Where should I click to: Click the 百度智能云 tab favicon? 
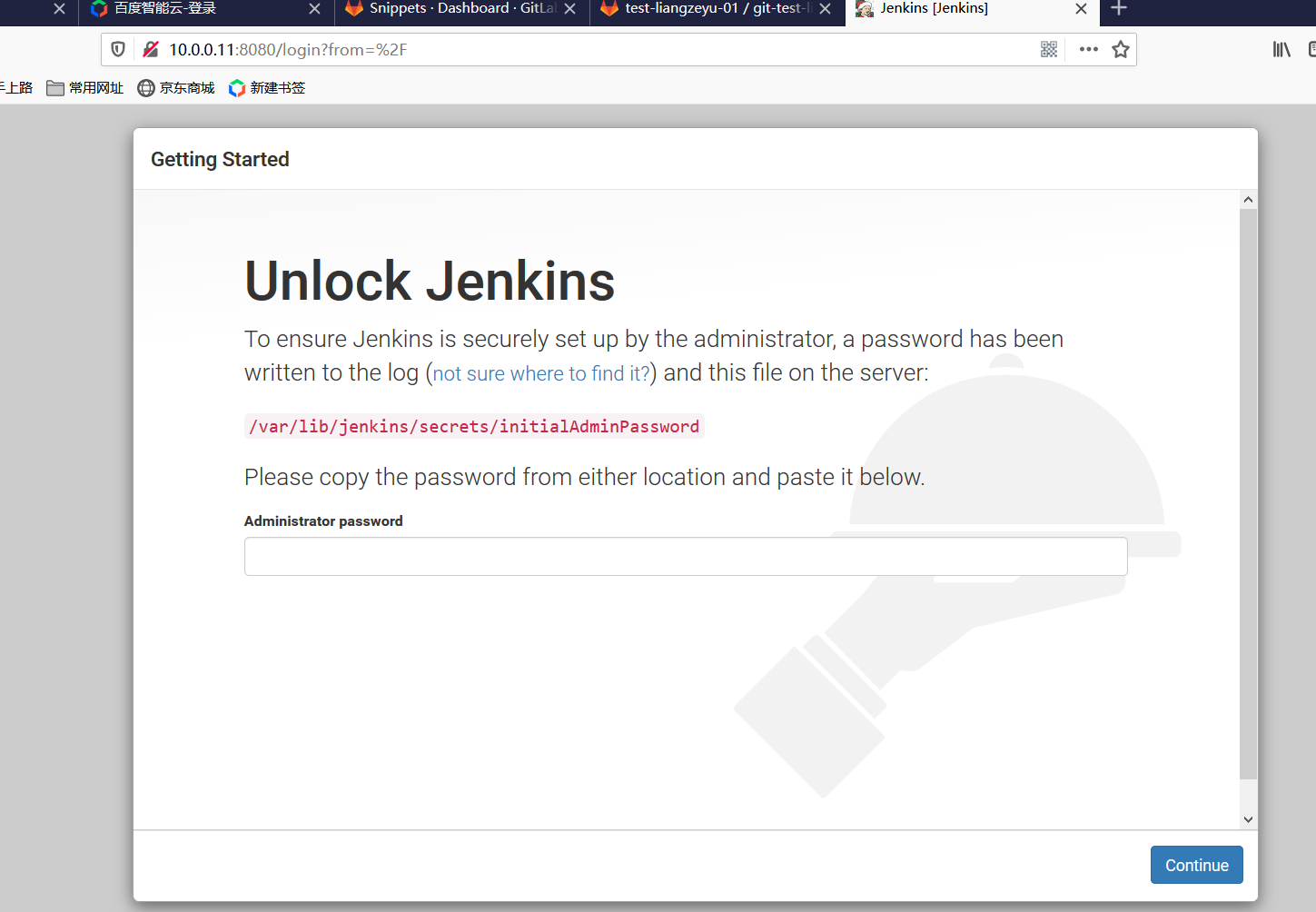point(99,9)
